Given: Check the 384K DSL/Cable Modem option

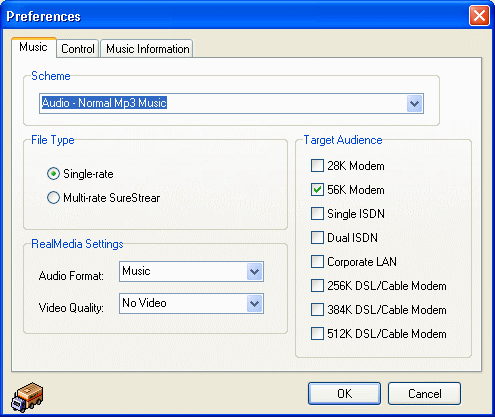Looking at the screenshot, I should [x=317, y=310].
